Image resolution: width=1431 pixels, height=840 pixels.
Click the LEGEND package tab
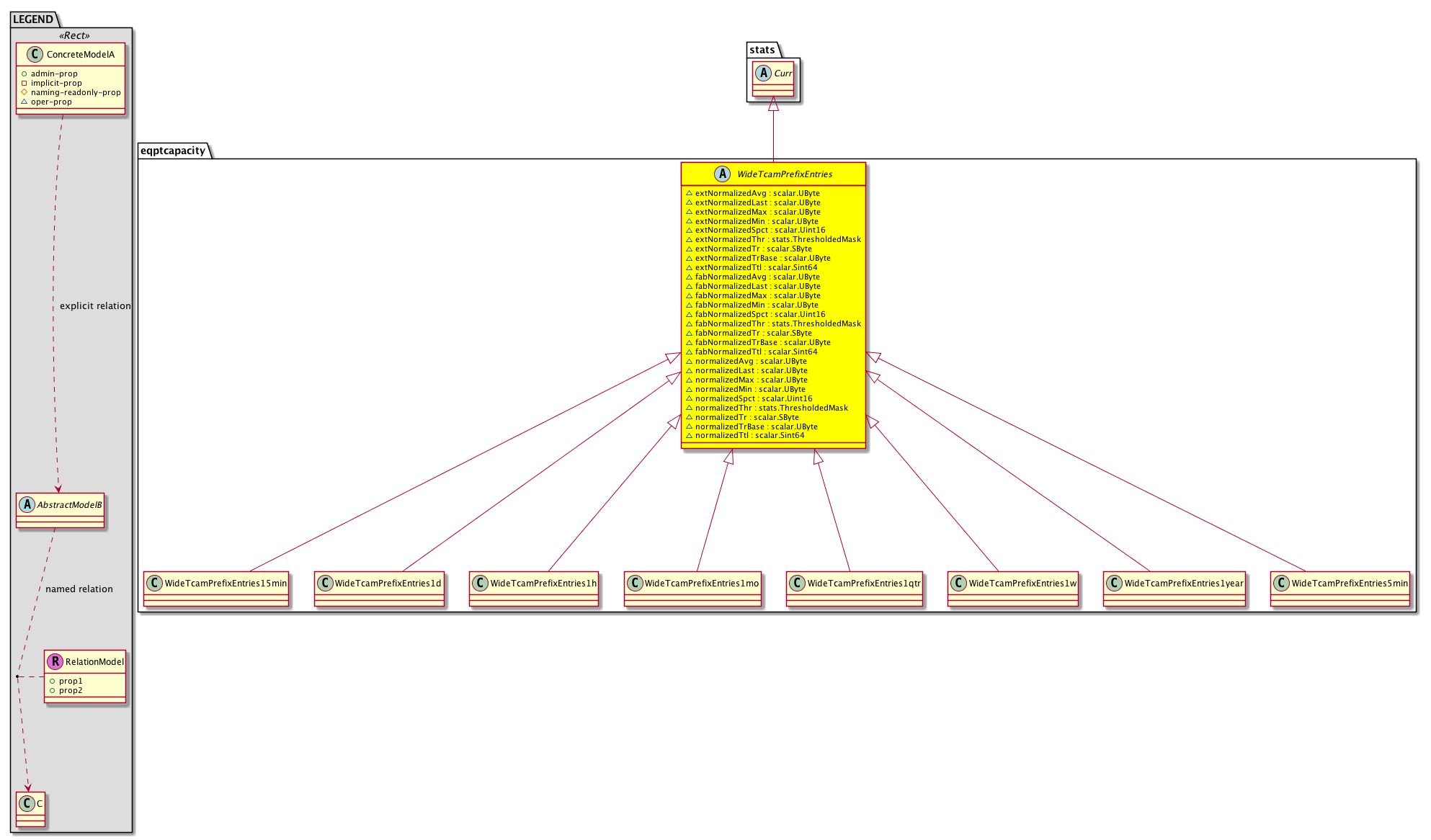(33, 19)
